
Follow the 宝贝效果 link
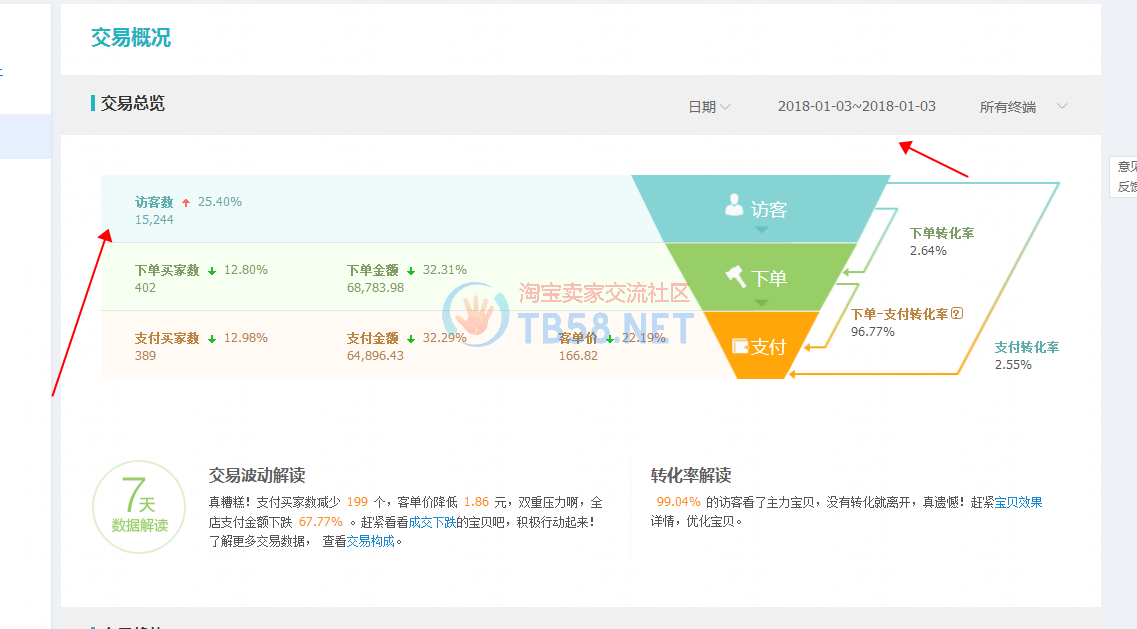[1018, 502]
